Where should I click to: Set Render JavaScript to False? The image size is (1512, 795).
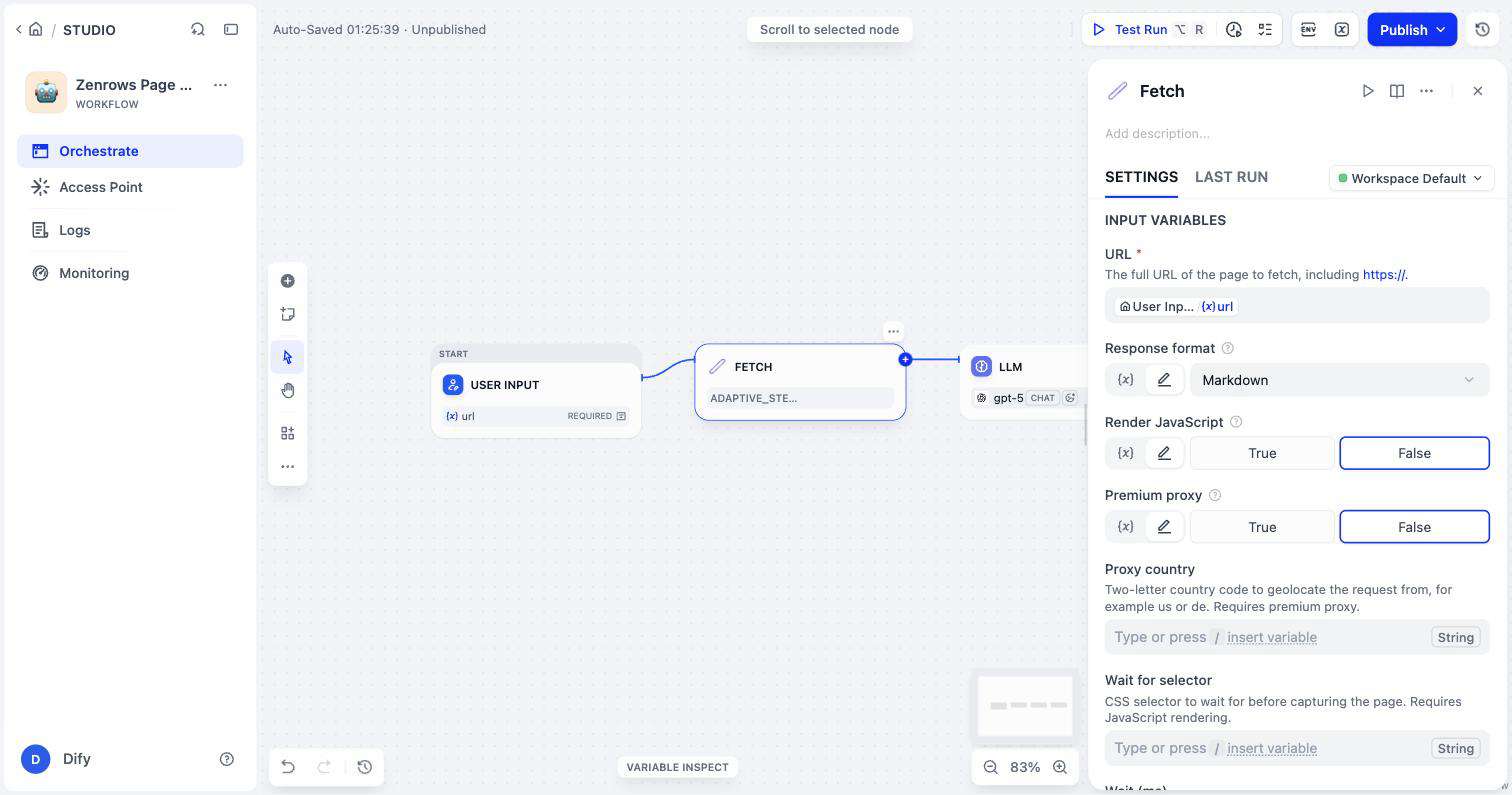1414,453
